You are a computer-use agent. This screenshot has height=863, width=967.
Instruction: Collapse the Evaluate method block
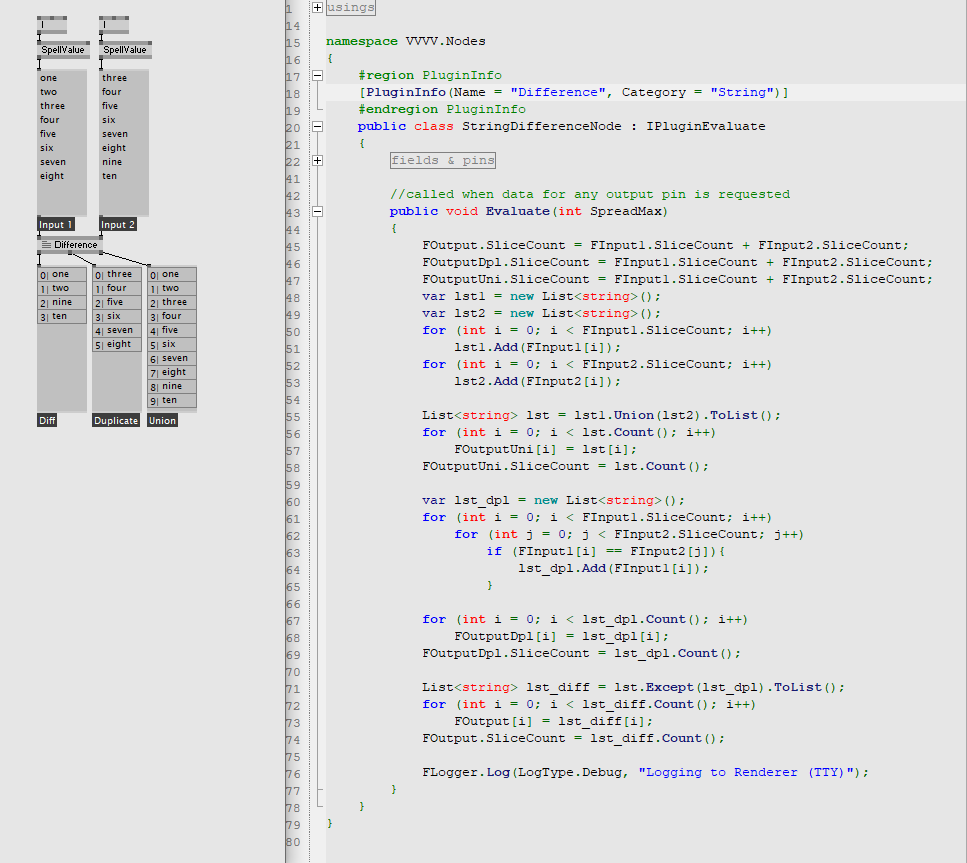coord(317,212)
